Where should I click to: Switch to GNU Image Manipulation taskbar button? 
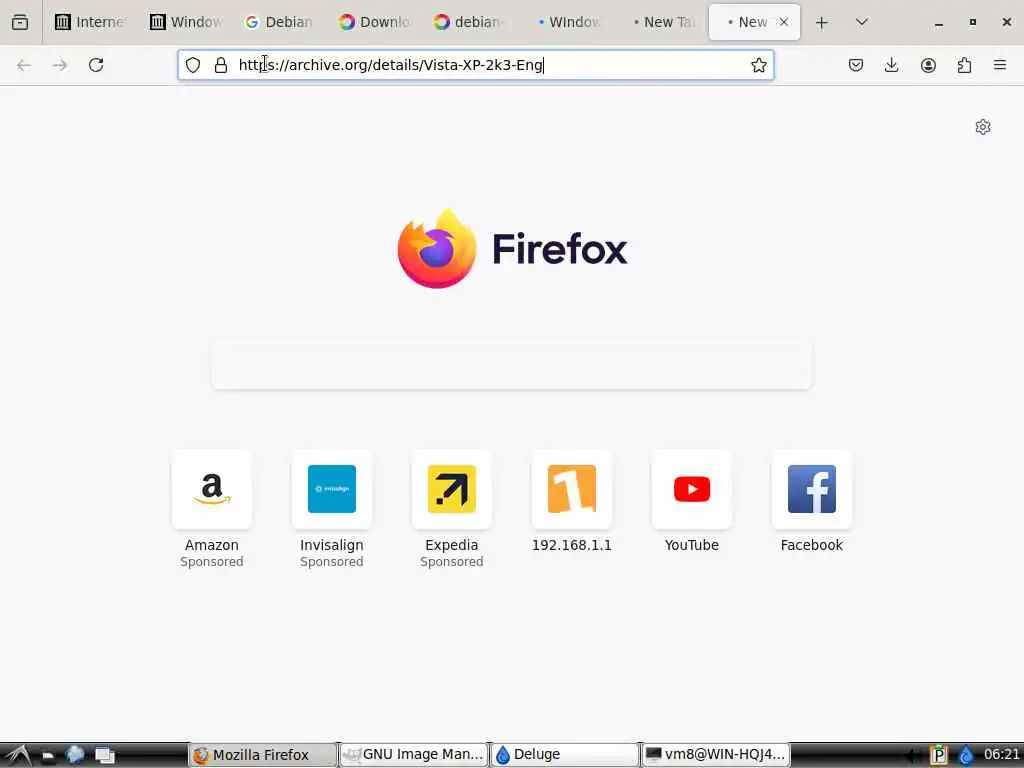point(414,755)
